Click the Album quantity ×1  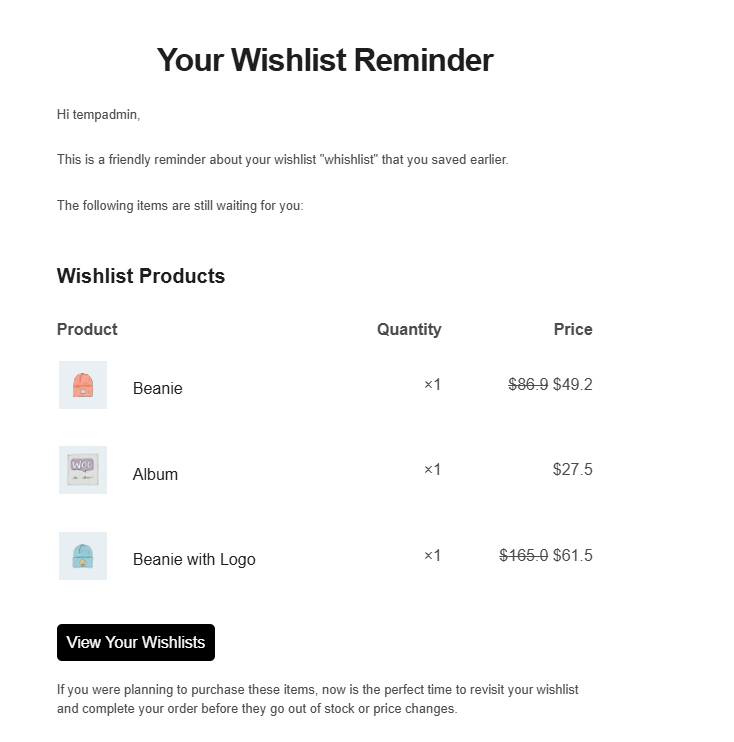pos(432,470)
